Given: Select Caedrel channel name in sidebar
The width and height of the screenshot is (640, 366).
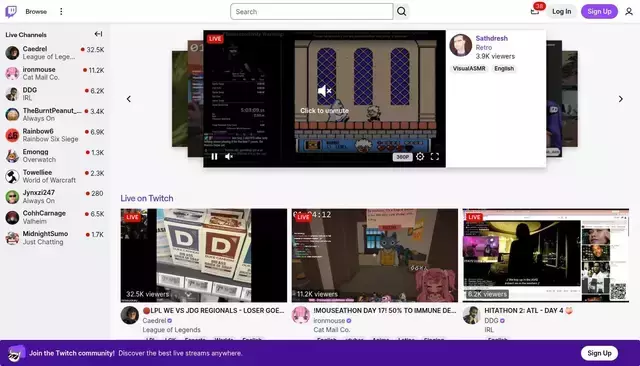Looking at the screenshot, I should [35, 49].
